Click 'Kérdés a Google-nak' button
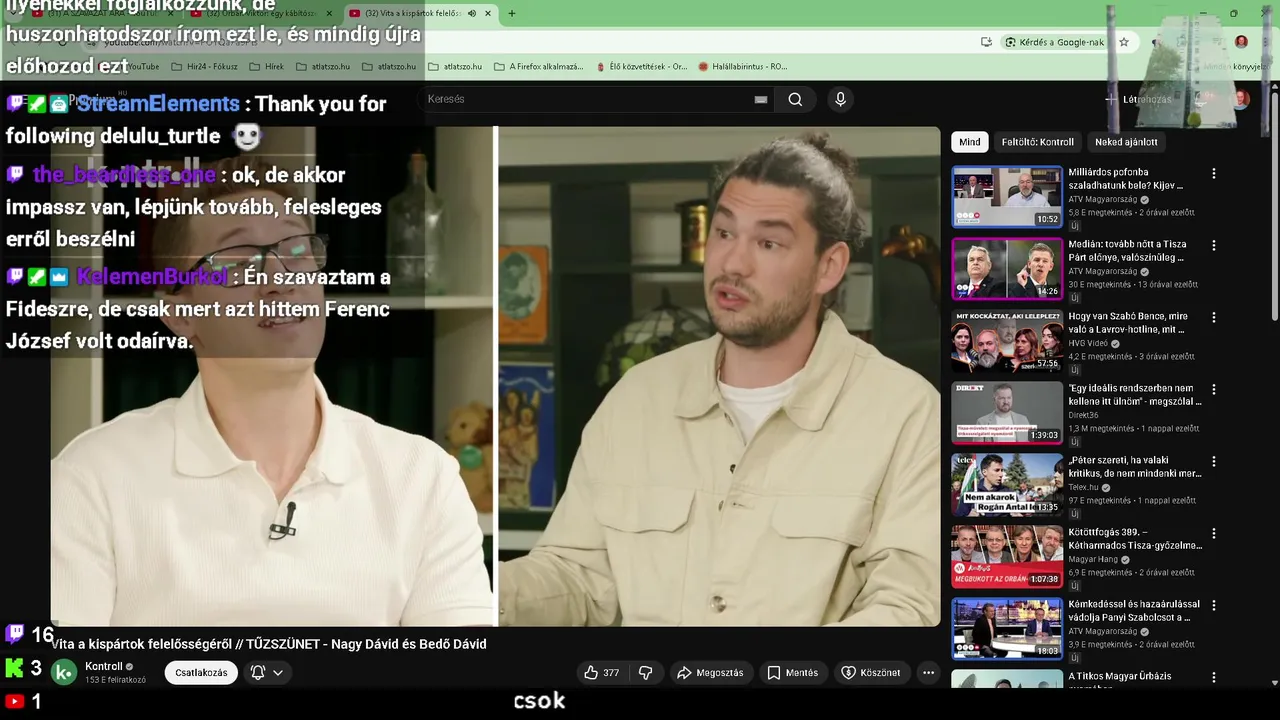 (1054, 42)
